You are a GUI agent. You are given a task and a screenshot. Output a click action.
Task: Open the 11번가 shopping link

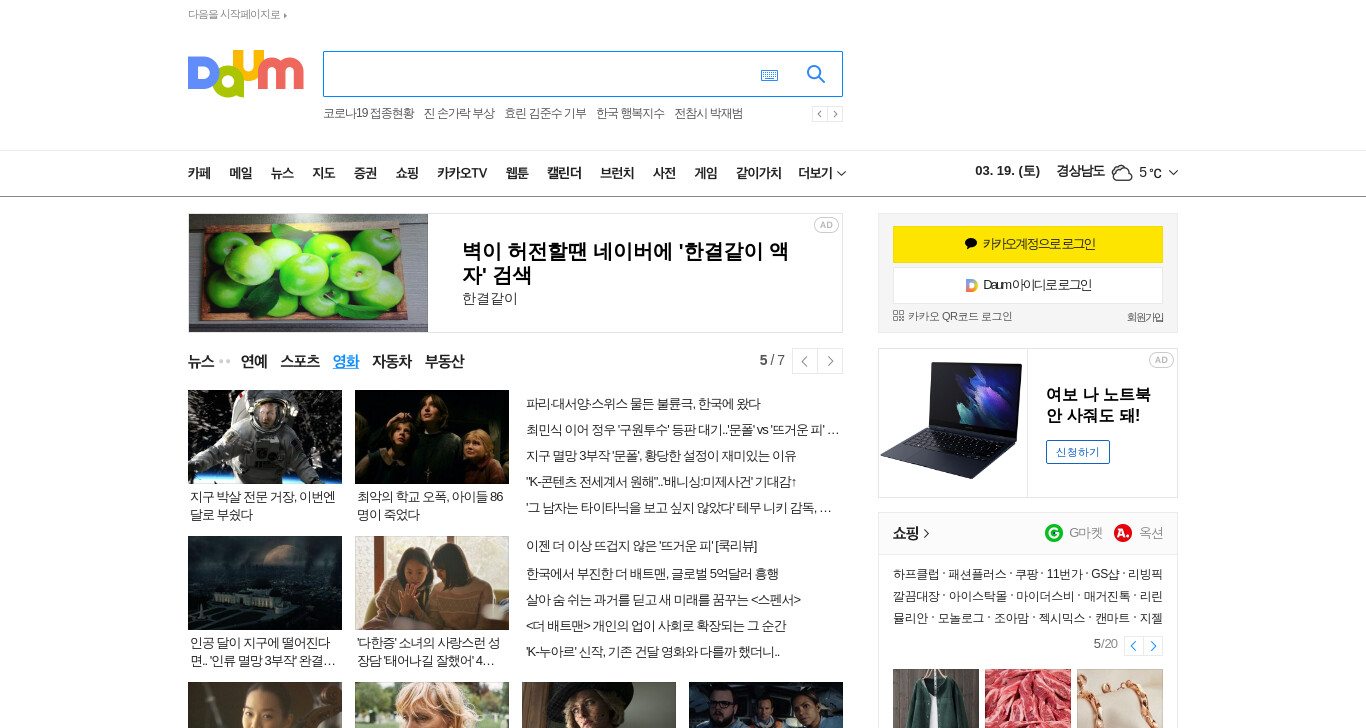pyautogui.click(x=1064, y=575)
